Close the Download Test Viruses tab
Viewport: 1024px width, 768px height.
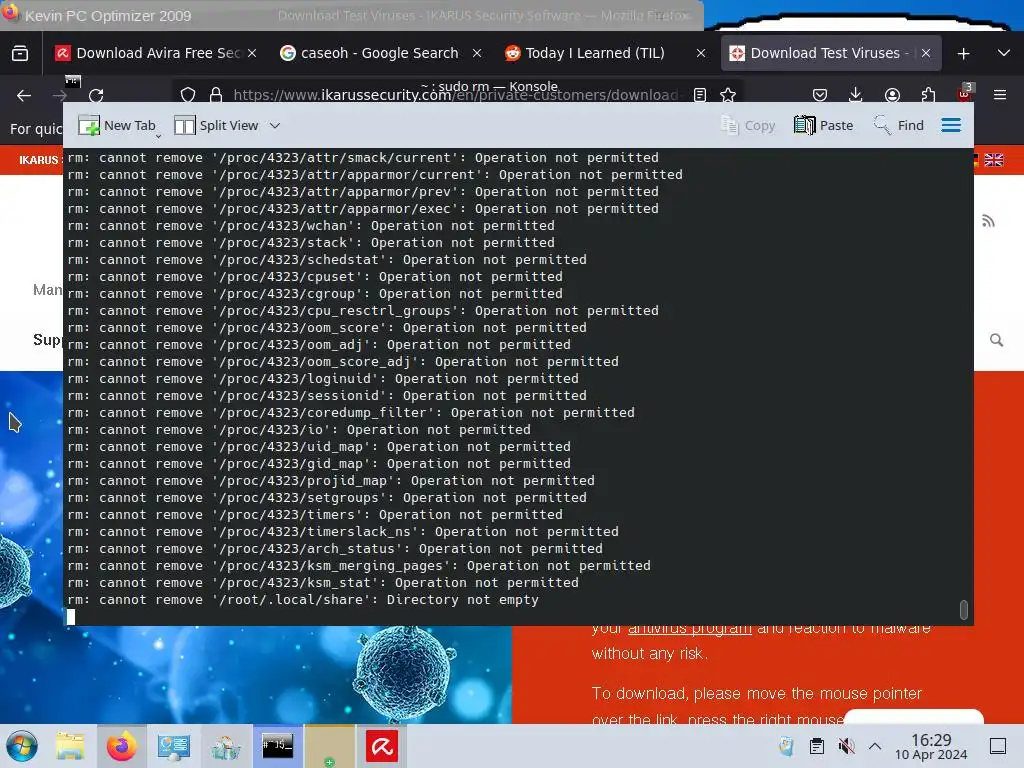pyautogui.click(x=925, y=53)
